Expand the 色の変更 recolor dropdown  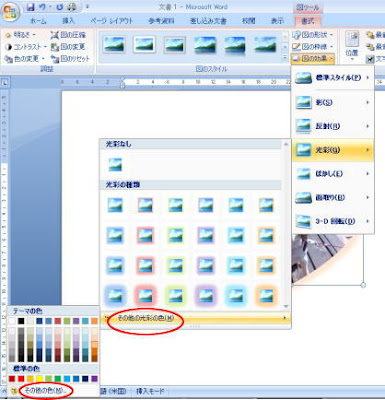(x=25, y=59)
